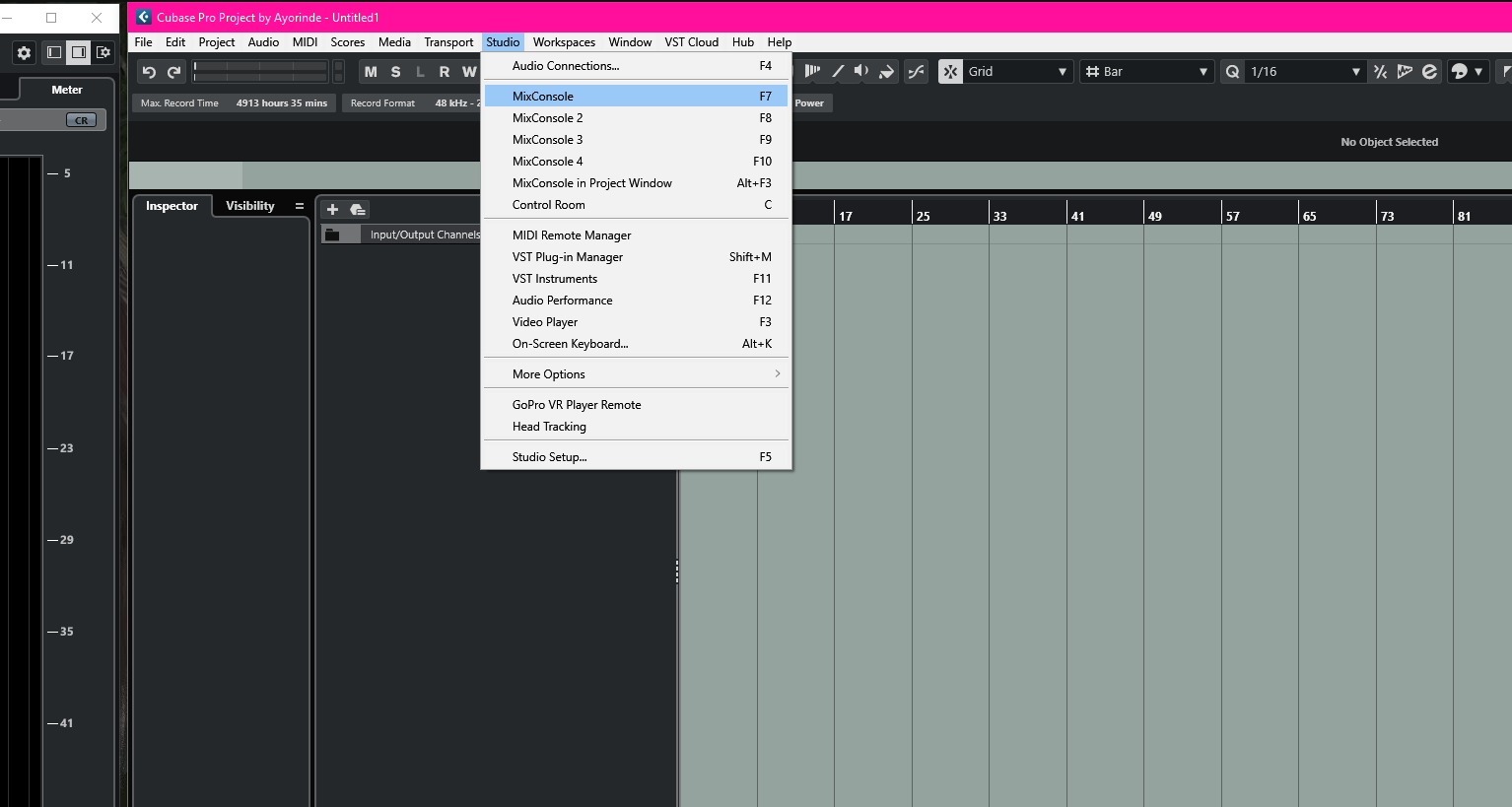Screen dimensions: 1512x807
Task: Toggle the CR button in Meter window
Action: click(x=81, y=120)
